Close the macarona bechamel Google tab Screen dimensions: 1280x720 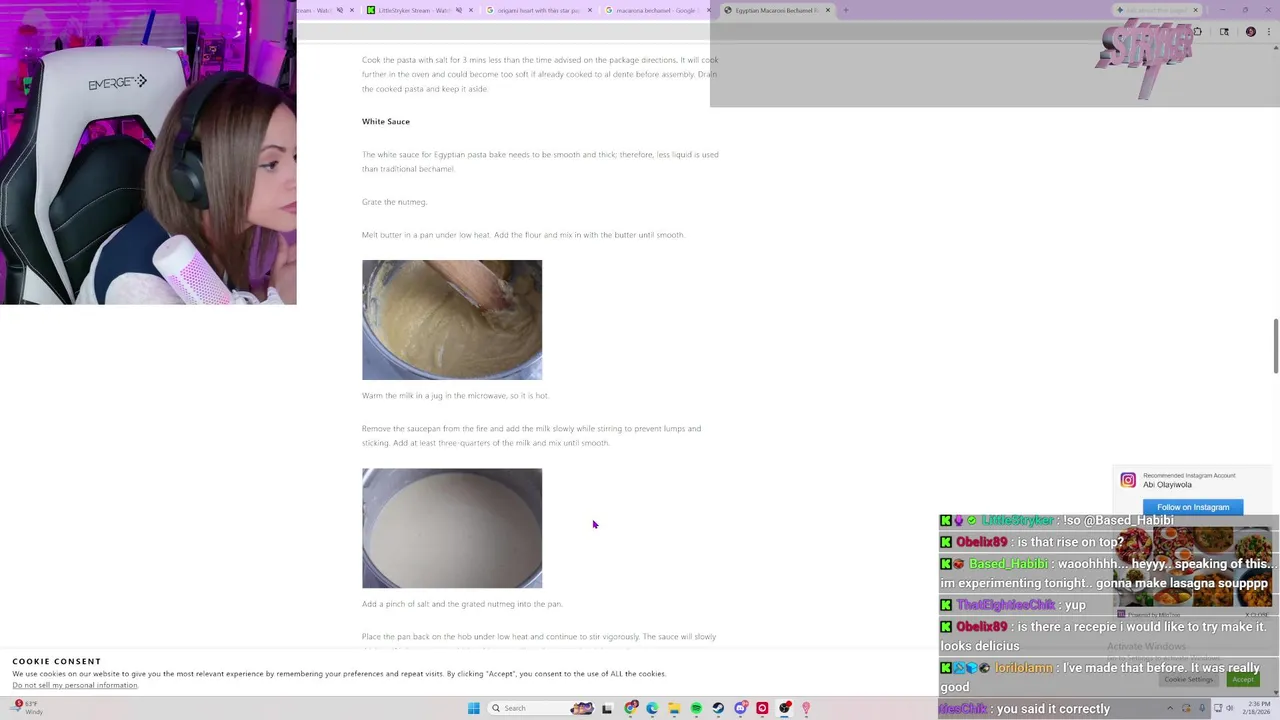[x=708, y=10]
